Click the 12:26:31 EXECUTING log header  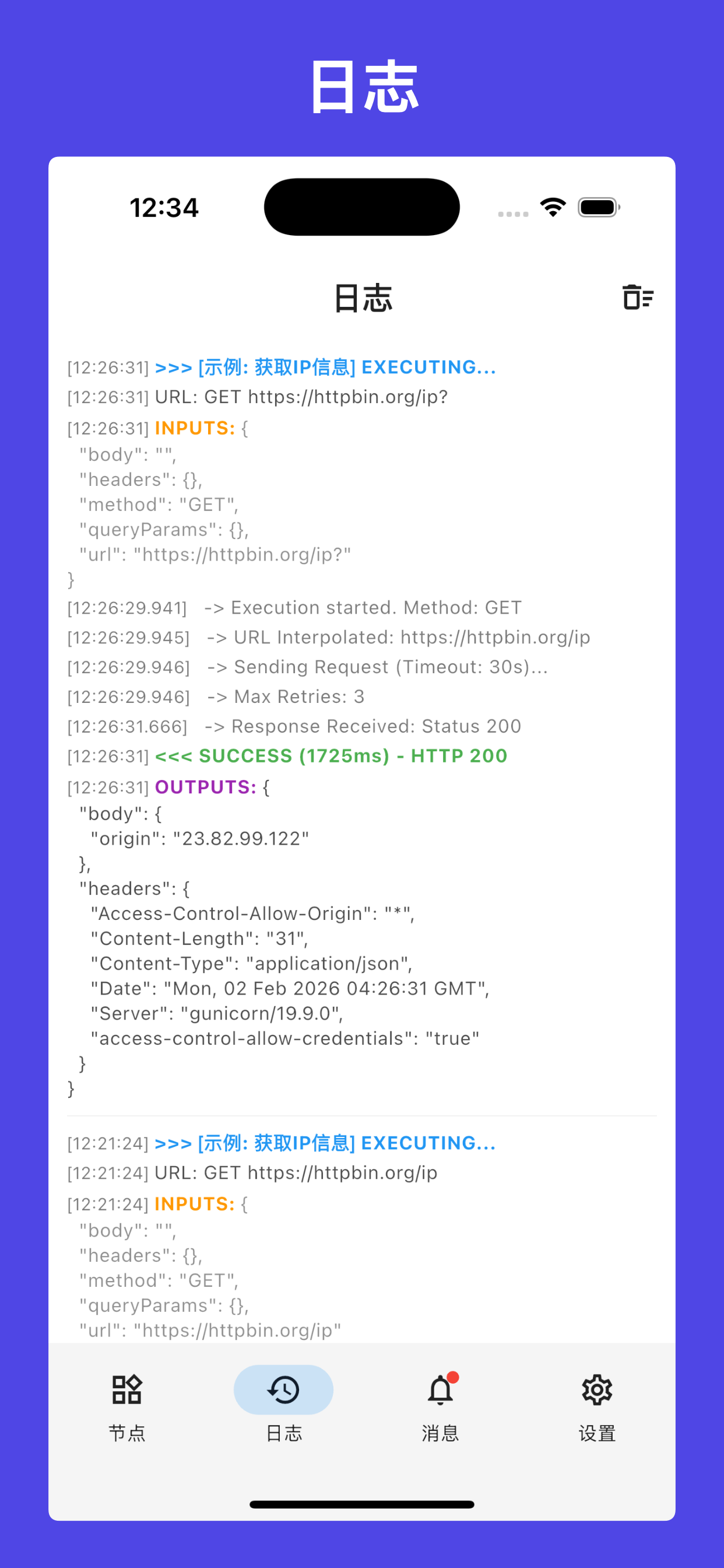coord(282,367)
